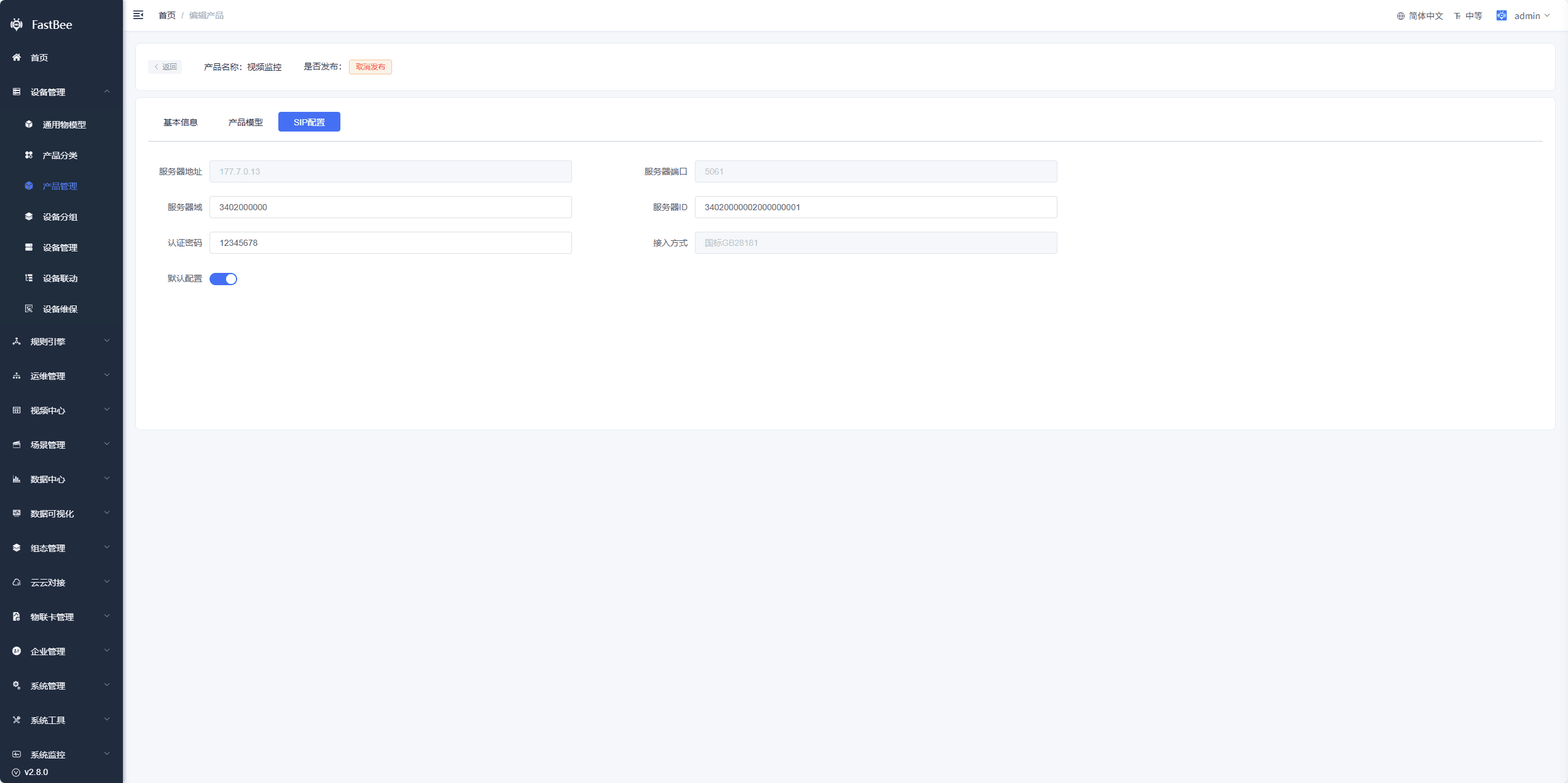
Task: Click the home icon beside 首页 in sidebar
Action: click(x=17, y=57)
